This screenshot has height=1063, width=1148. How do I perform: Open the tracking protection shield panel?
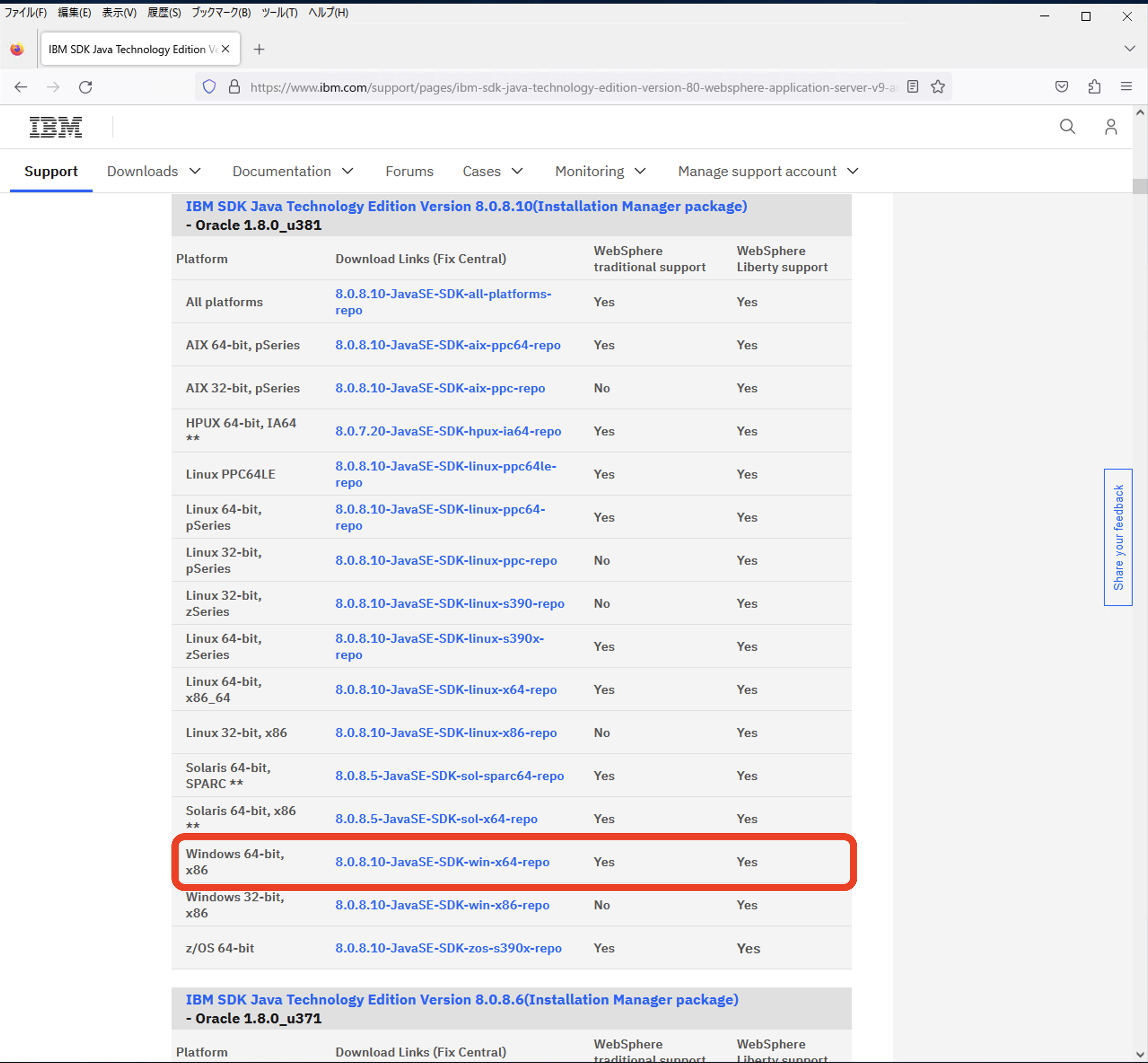point(209,86)
